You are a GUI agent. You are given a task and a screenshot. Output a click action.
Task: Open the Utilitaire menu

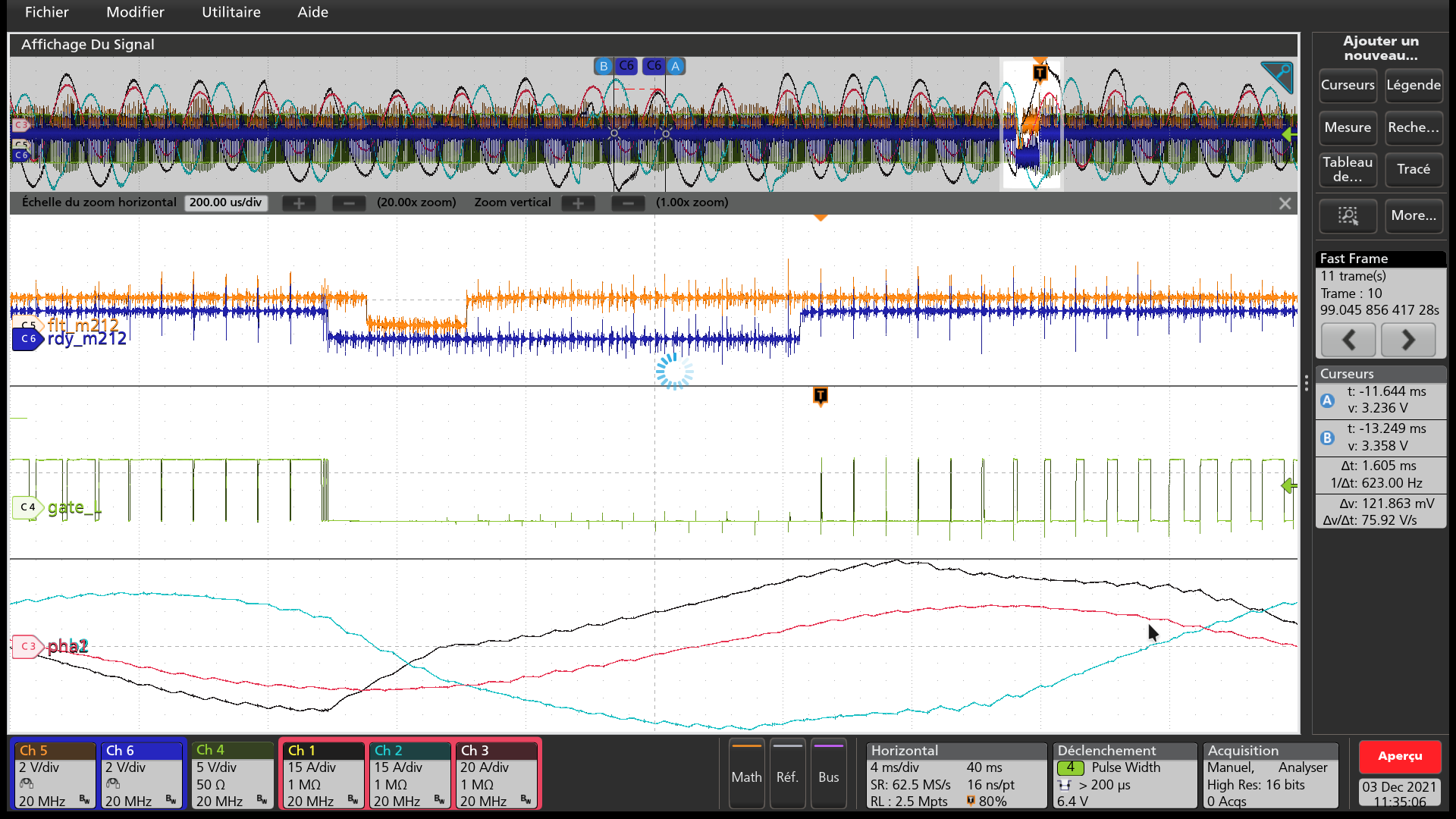pos(231,12)
